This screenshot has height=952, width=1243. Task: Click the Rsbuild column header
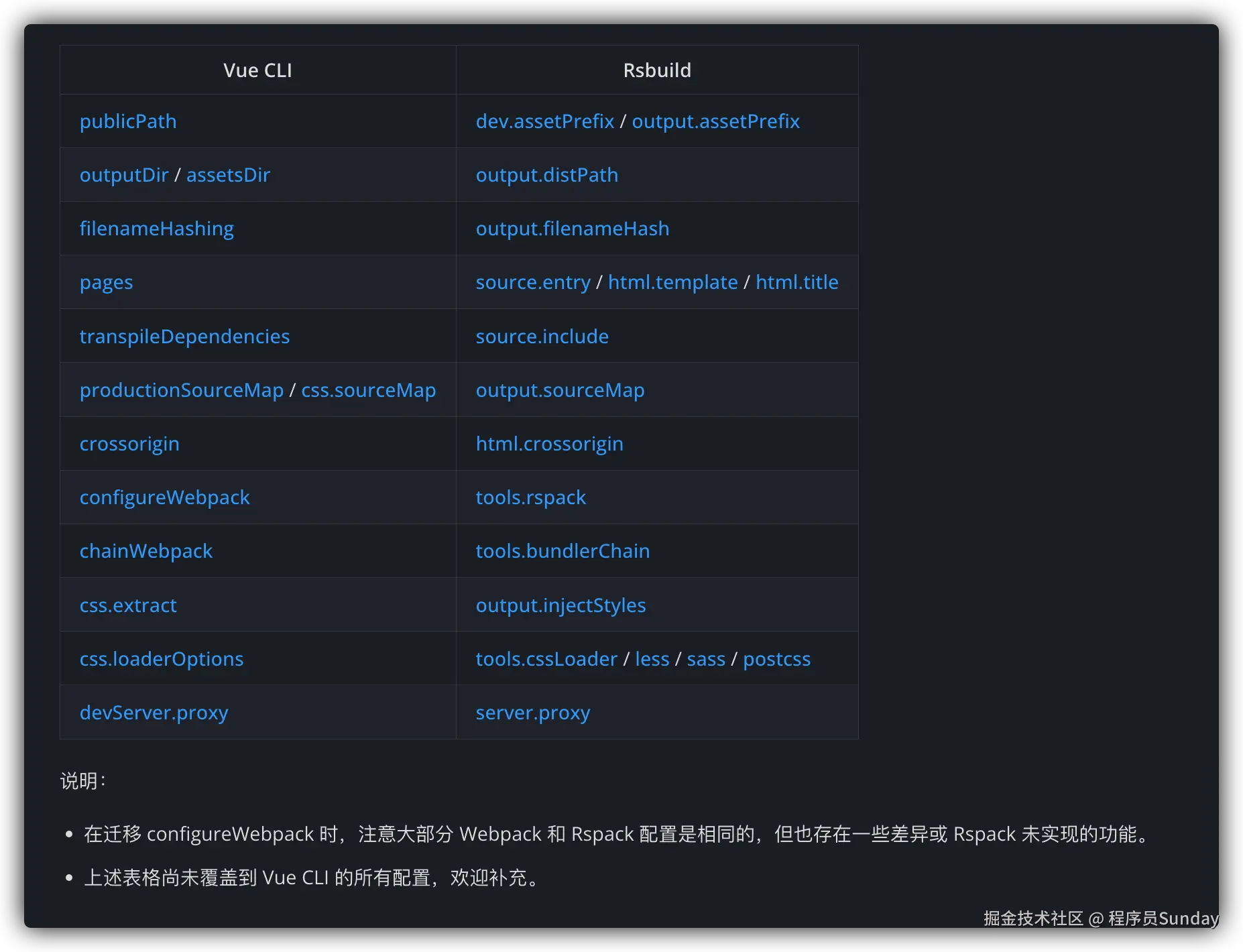(657, 70)
